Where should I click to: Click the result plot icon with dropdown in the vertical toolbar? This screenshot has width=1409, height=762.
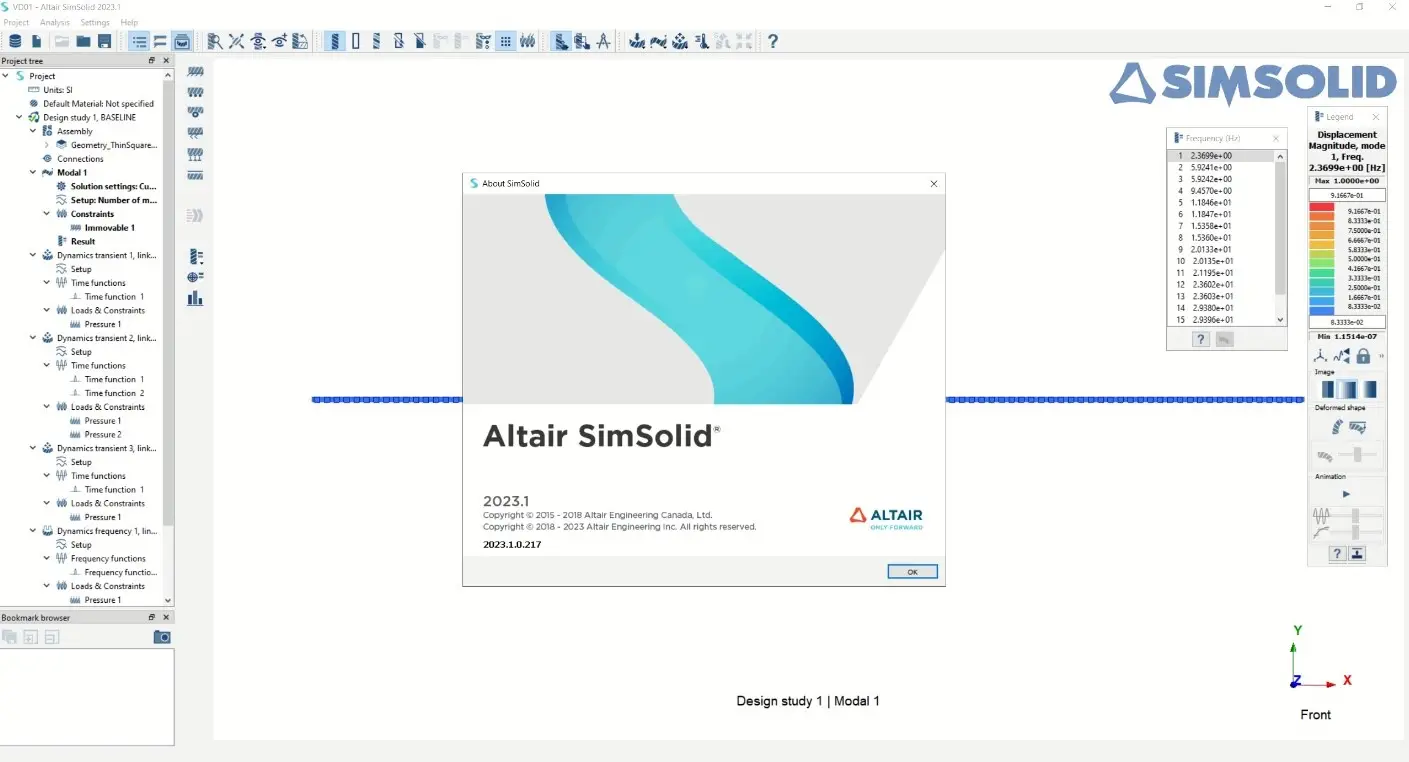coord(195,257)
